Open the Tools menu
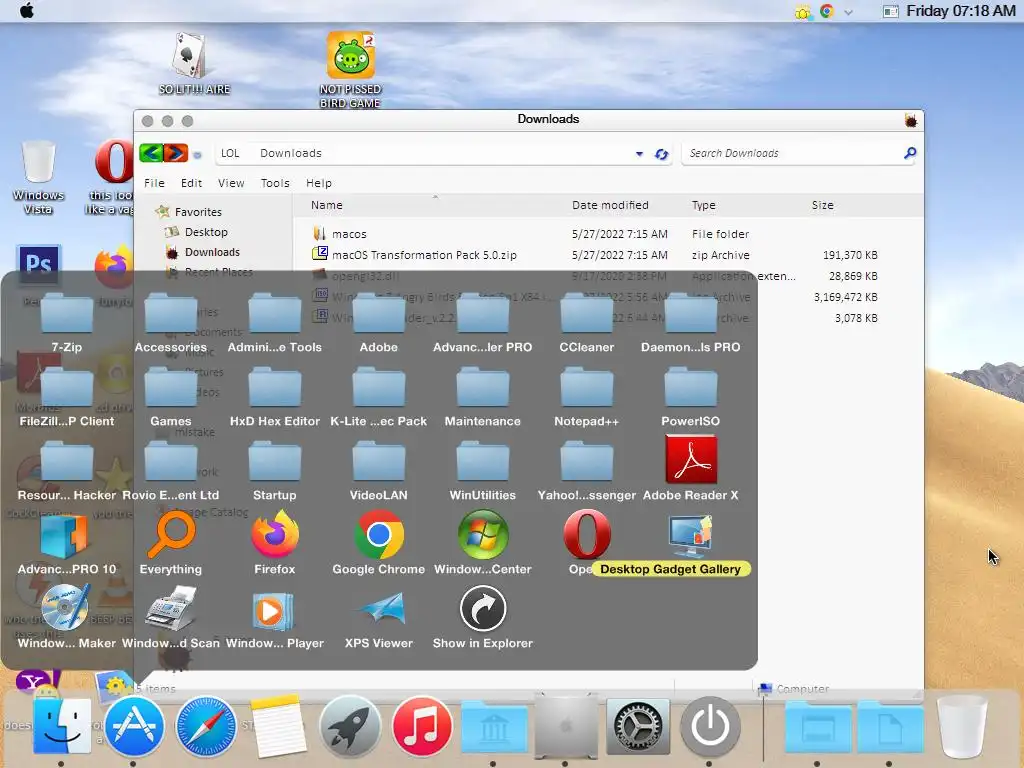This screenshot has height=768, width=1024. click(x=275, y=183)
